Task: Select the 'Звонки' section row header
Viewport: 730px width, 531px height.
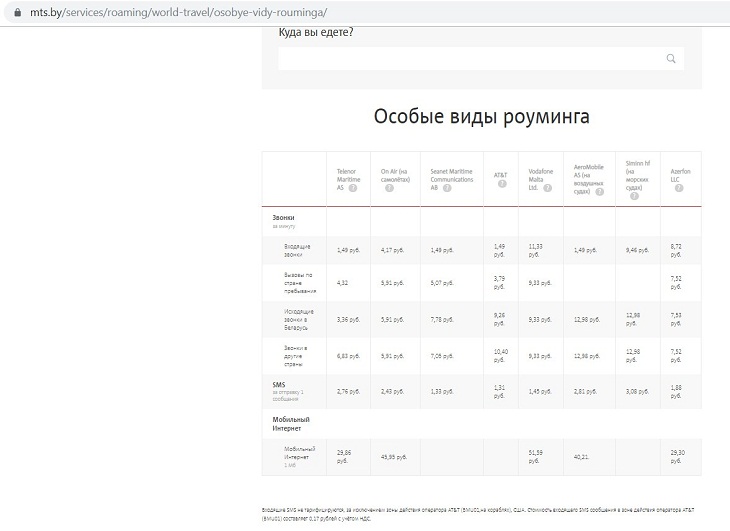Action: pos(284,218)
